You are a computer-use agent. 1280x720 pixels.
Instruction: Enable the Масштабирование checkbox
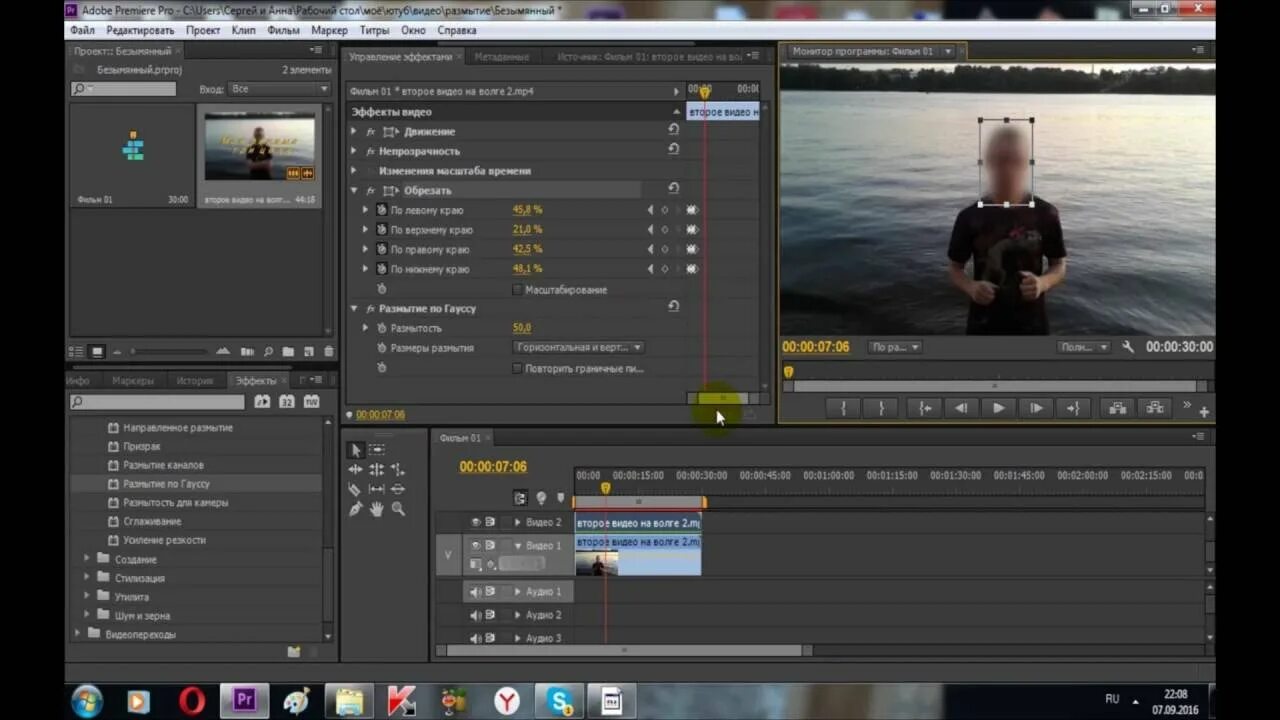point(517,289)
